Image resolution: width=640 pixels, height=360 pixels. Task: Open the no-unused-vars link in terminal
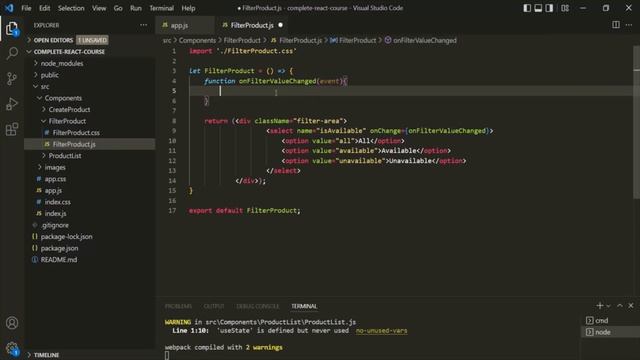381,331
